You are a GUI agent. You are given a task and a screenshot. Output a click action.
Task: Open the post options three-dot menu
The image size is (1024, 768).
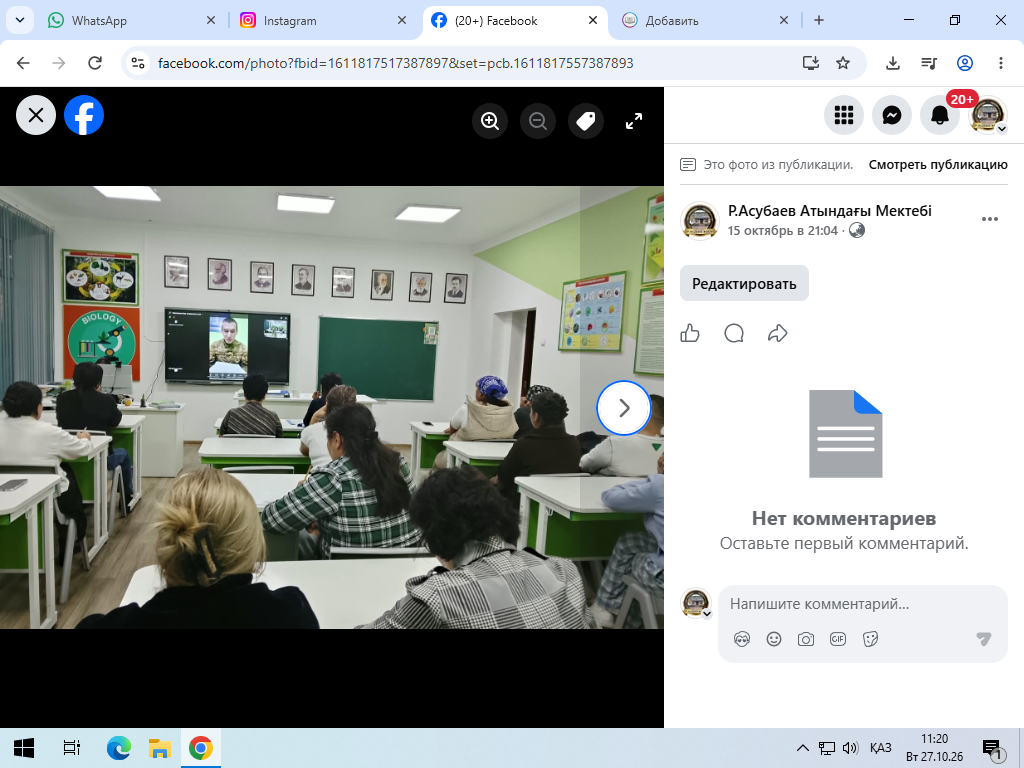click(x=989, y=219)
